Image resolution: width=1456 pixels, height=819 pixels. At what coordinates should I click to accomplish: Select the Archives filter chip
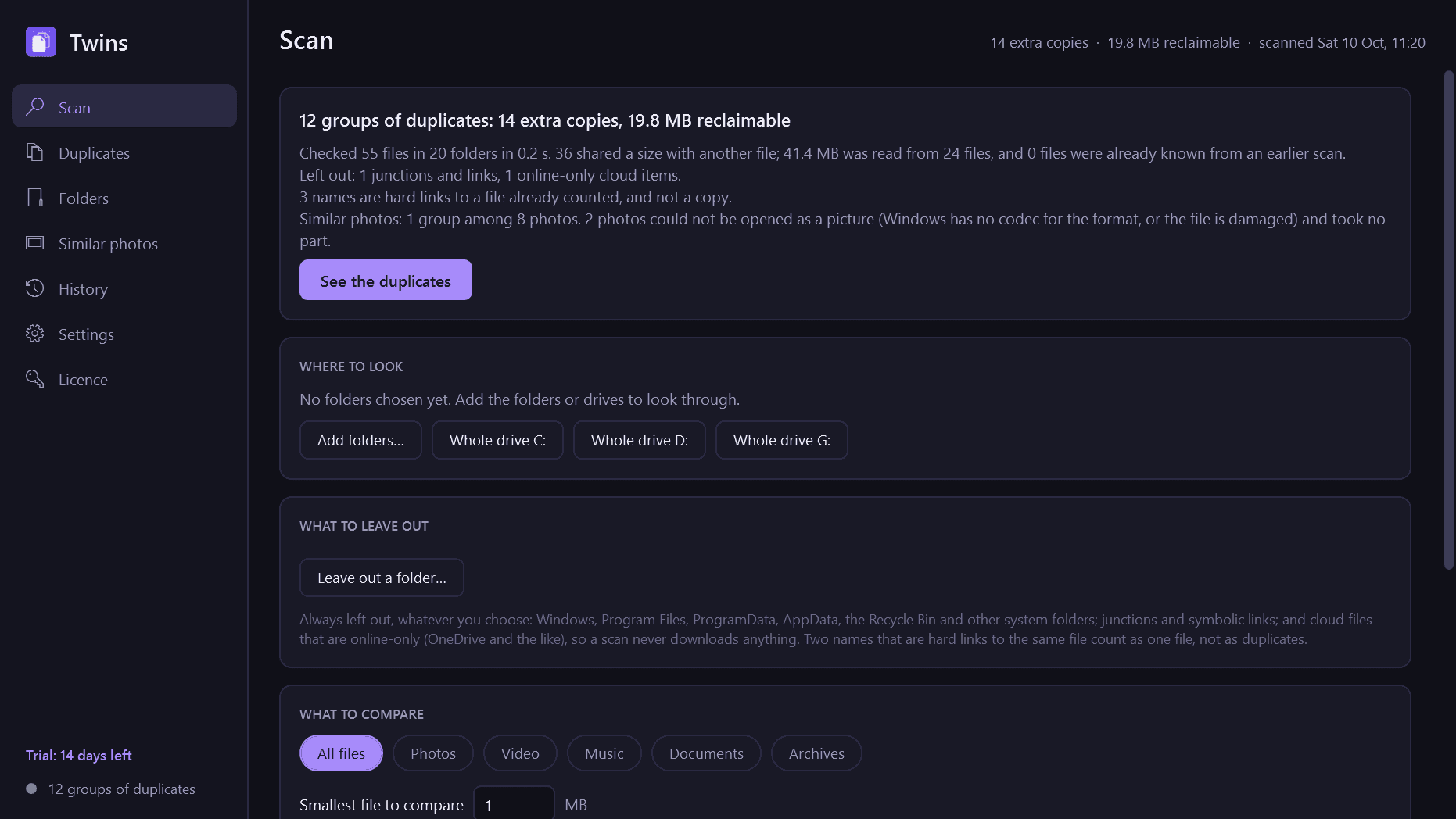tap(816, 753)
